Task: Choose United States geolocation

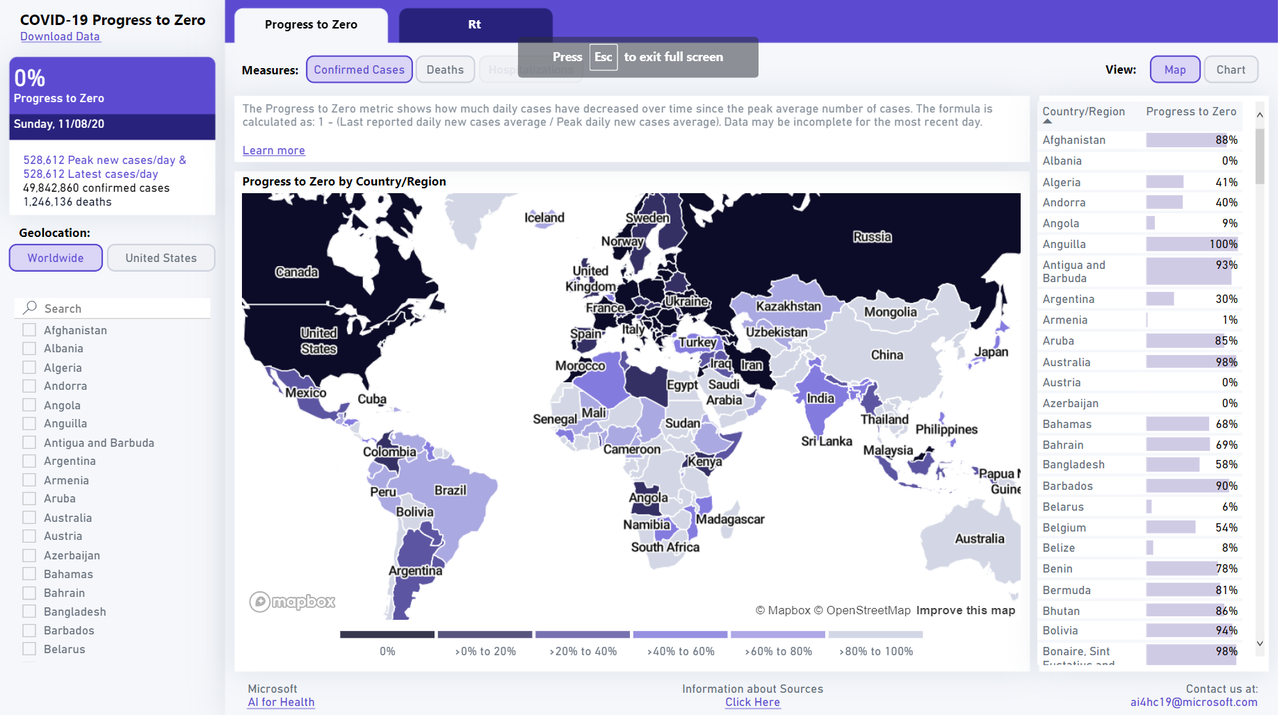Action: point(161,258)
